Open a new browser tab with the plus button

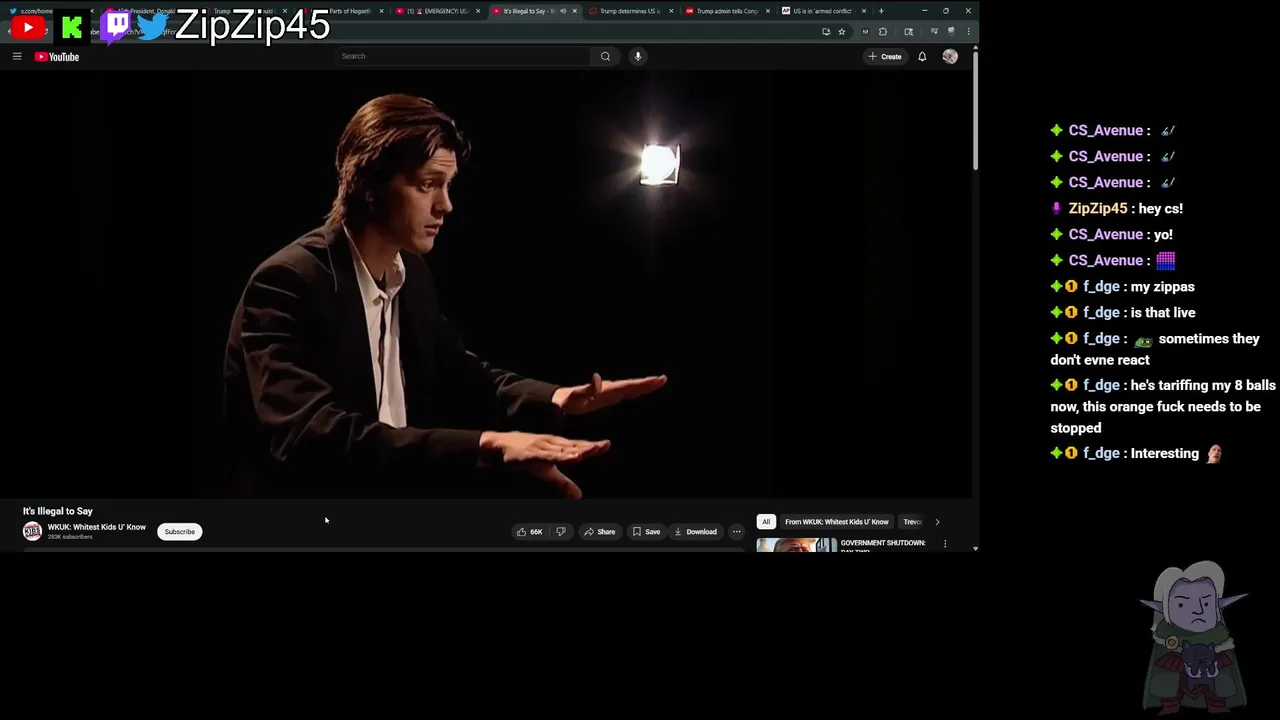(881, 11)
